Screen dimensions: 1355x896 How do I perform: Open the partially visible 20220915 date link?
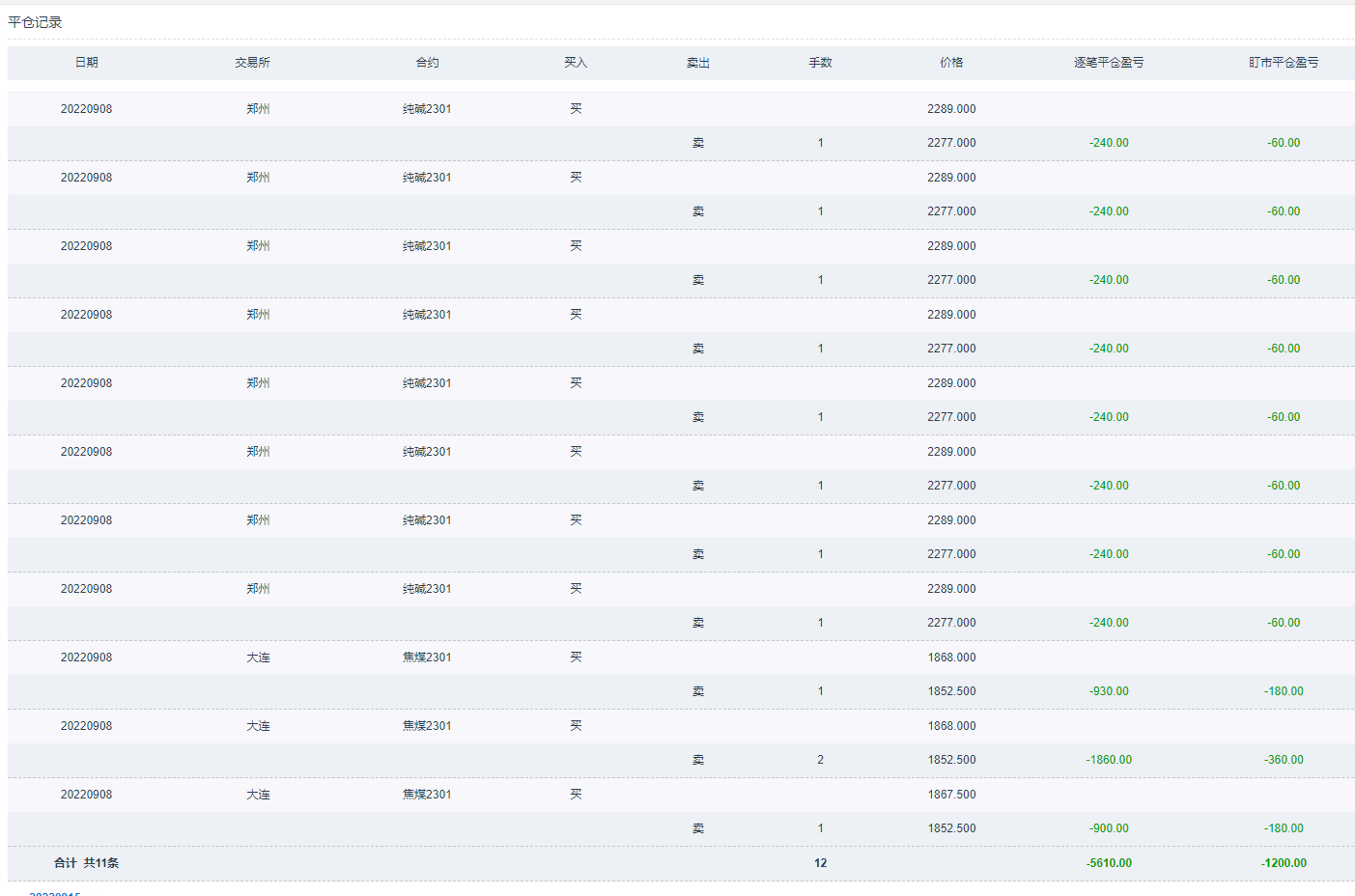click(x=55, y=893)
